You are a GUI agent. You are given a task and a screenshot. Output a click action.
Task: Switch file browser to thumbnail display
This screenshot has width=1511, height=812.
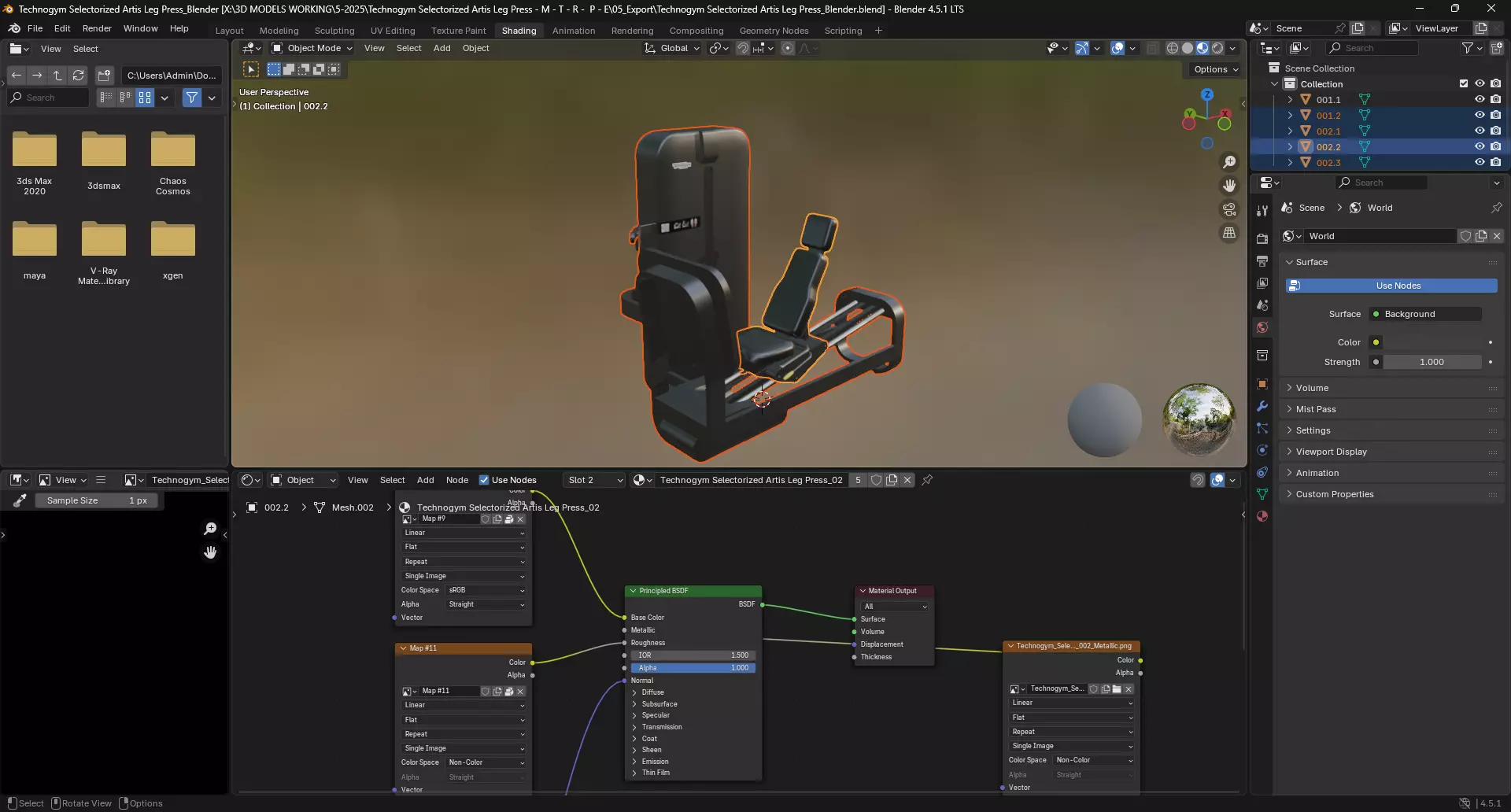pyautogui.click(x=145, y=98)
